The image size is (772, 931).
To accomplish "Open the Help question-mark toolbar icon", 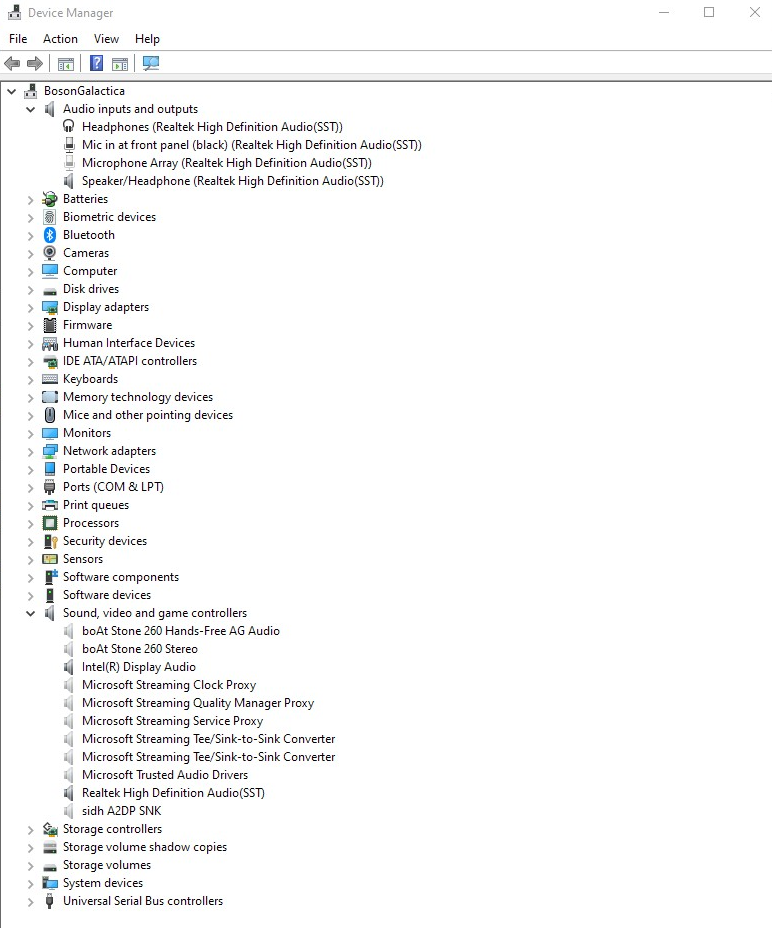I will [x=96, y=63].
